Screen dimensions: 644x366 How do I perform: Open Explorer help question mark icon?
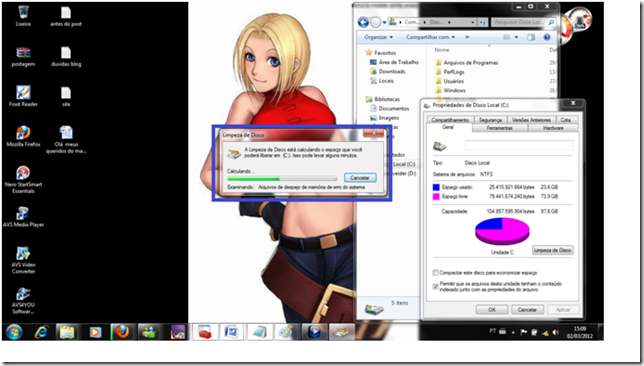(x=547, y=37)
